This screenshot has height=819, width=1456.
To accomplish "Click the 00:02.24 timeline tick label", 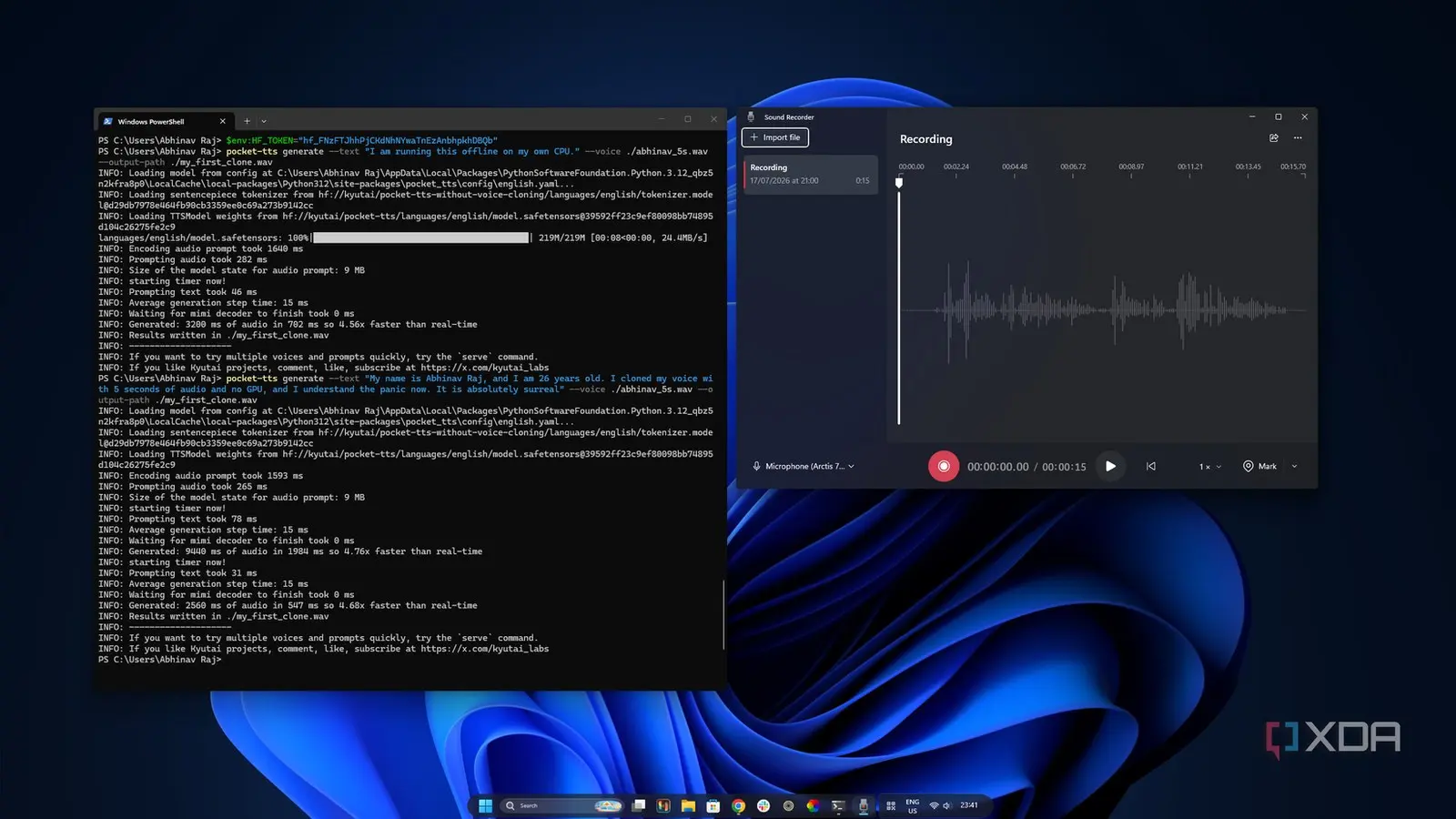I will (x=956, y=167).
